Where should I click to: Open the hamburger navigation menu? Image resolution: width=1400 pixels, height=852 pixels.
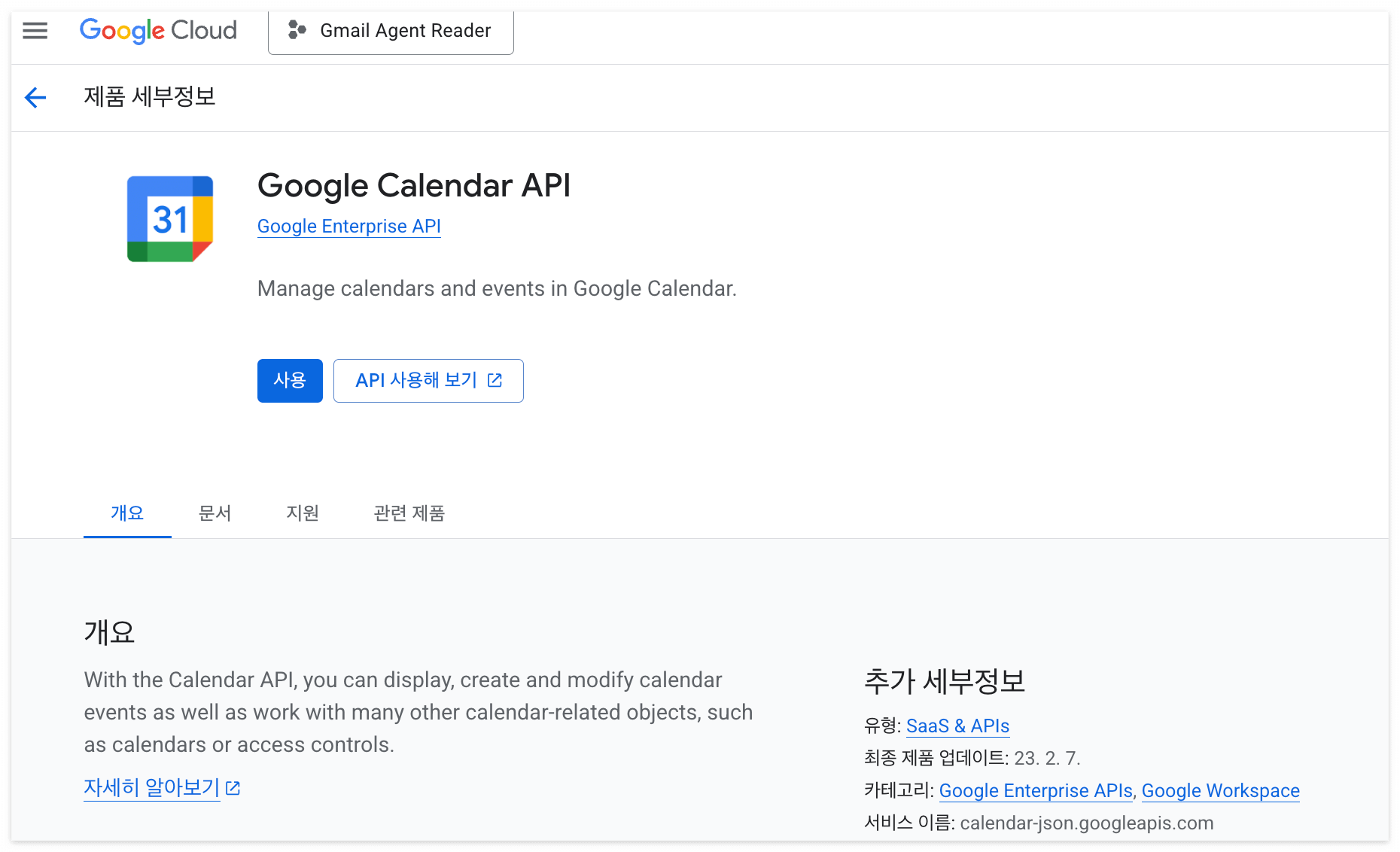tap(35, 31)
